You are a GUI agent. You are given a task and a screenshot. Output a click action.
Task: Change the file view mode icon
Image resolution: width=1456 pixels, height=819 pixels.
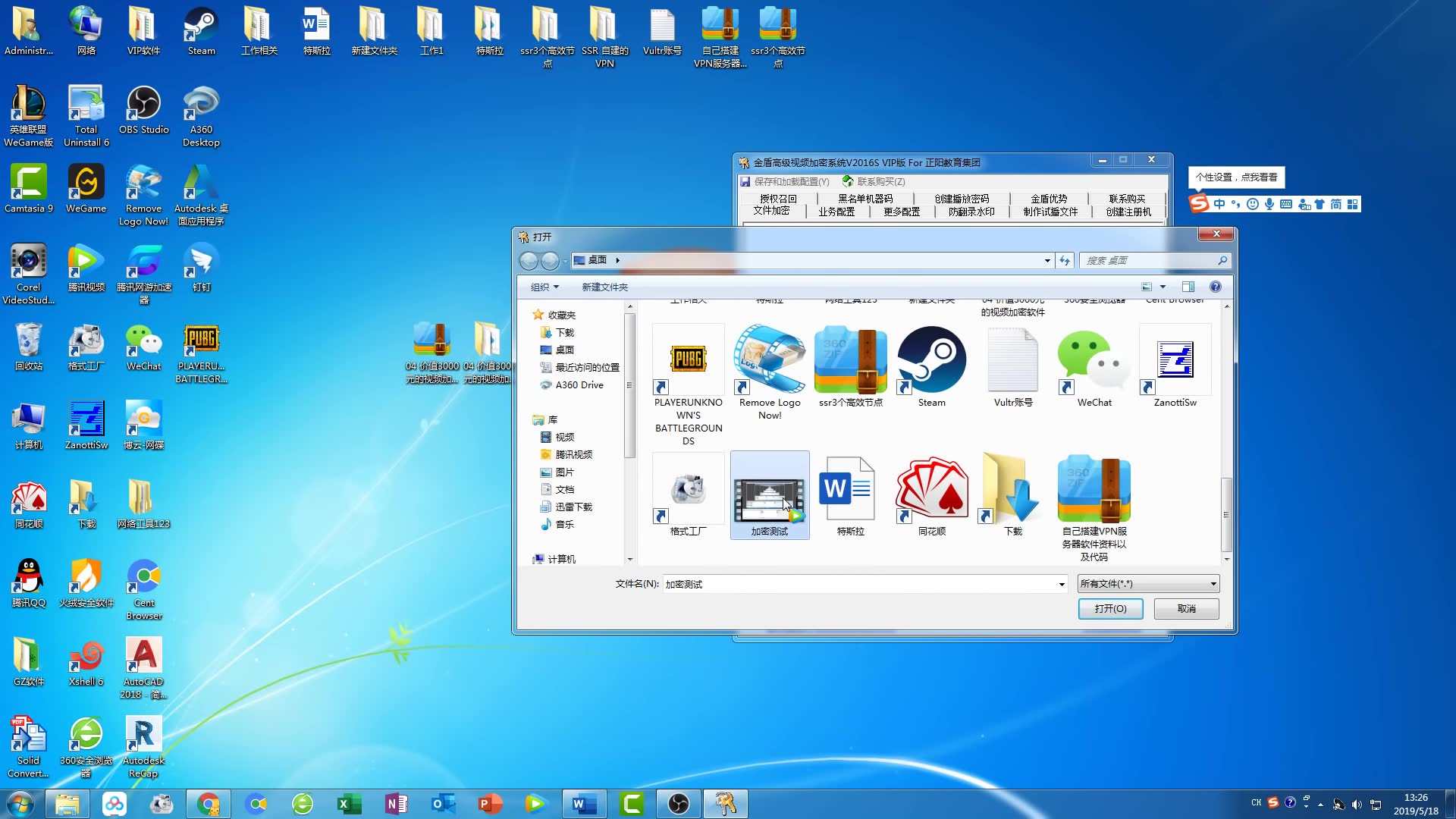pos(1147,287)
